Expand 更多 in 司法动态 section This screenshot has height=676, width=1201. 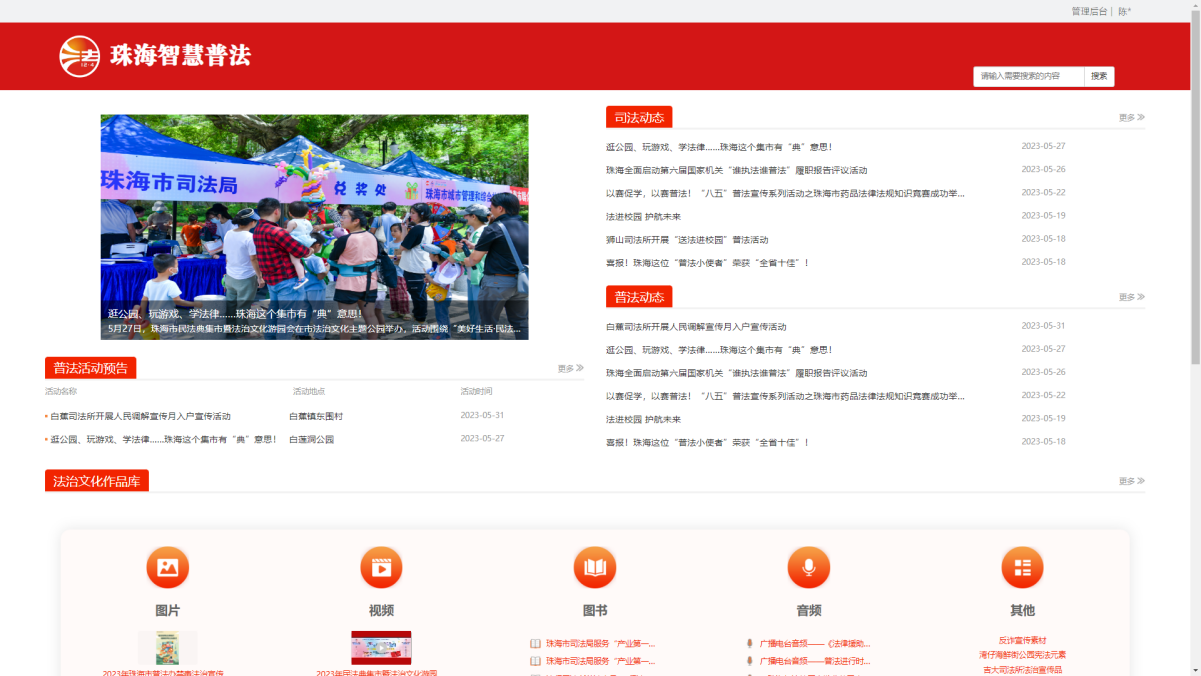(1131, 118)
